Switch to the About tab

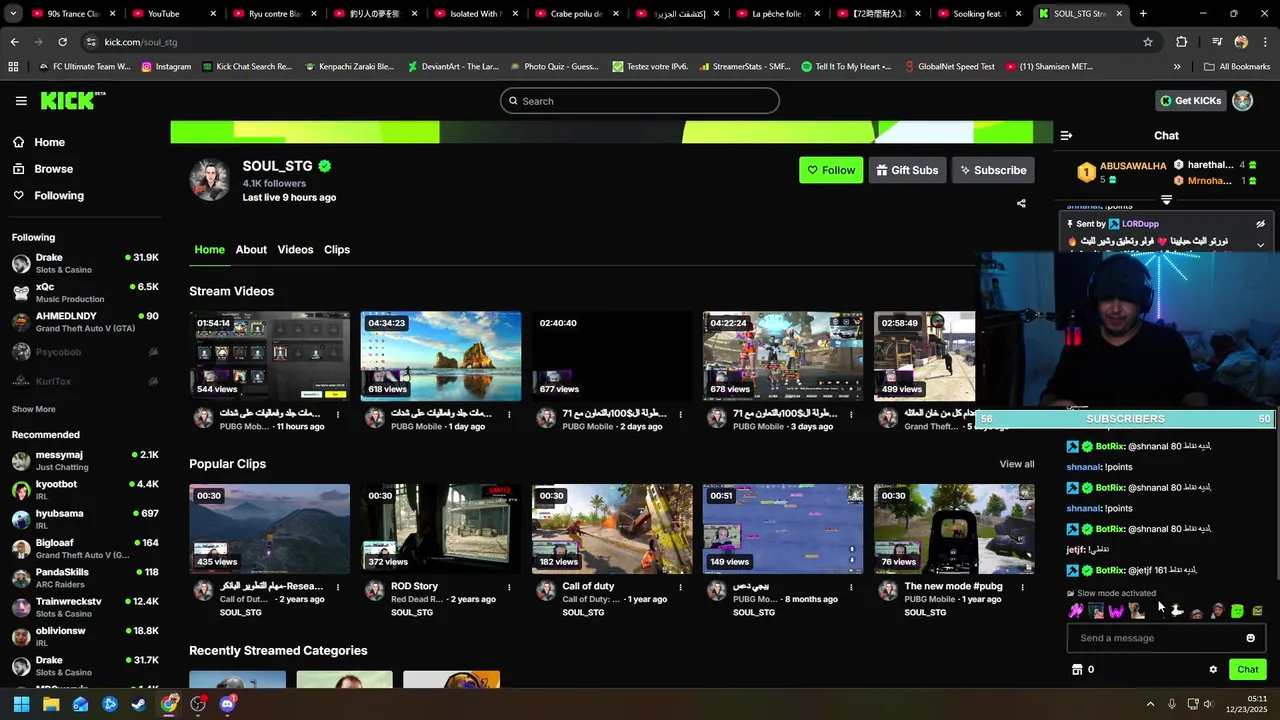pyautogui.click(x=251, y=250)
